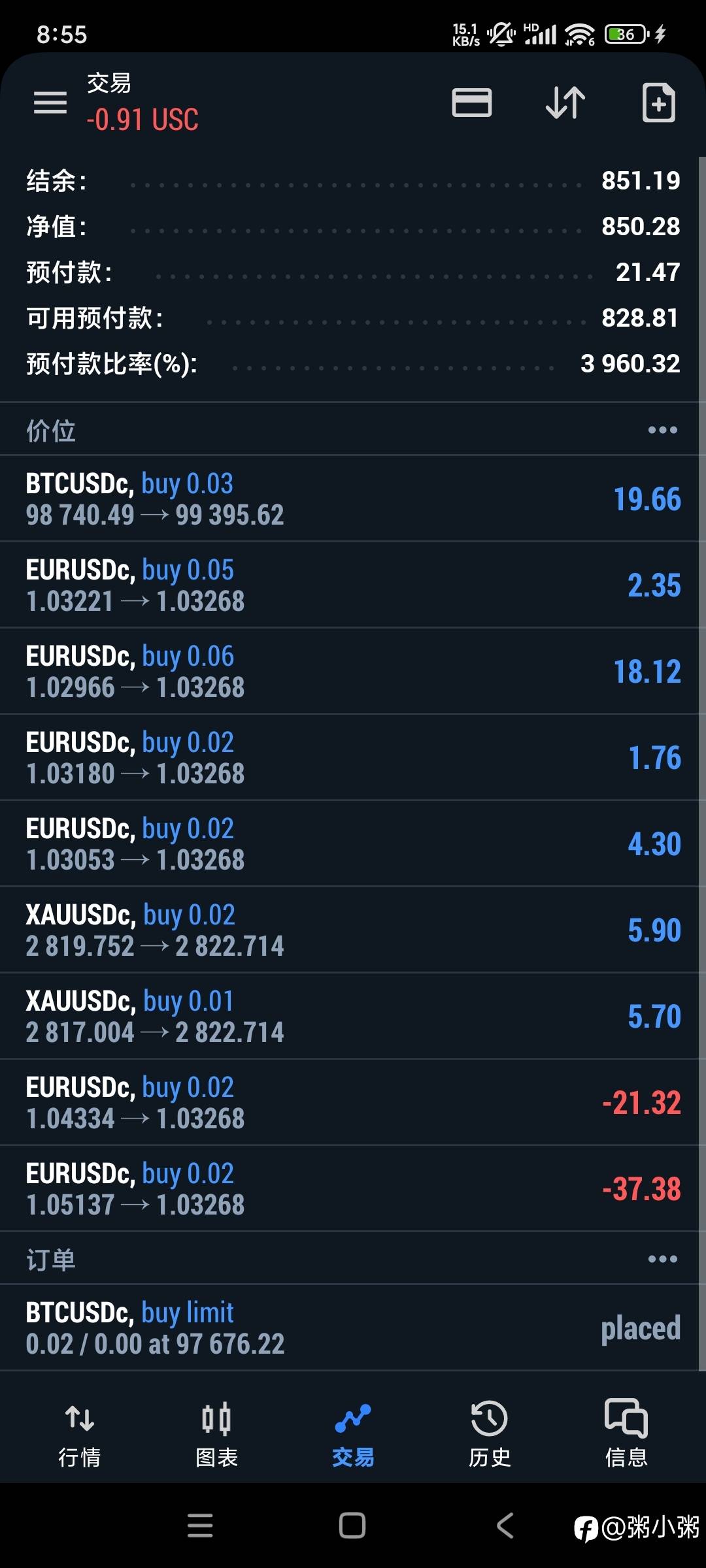Open new order document icon
Image resolution: width=706 pixels, height=1568 pixels.
(x=658, y=103)
